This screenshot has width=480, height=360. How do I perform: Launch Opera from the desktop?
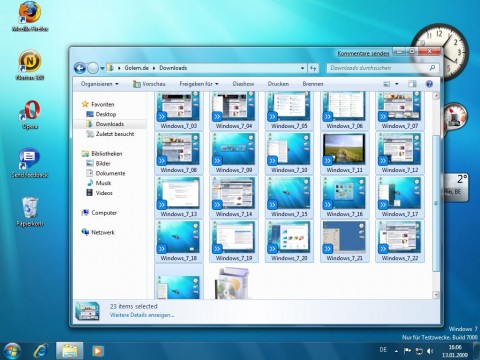click(x=30, y=114)
